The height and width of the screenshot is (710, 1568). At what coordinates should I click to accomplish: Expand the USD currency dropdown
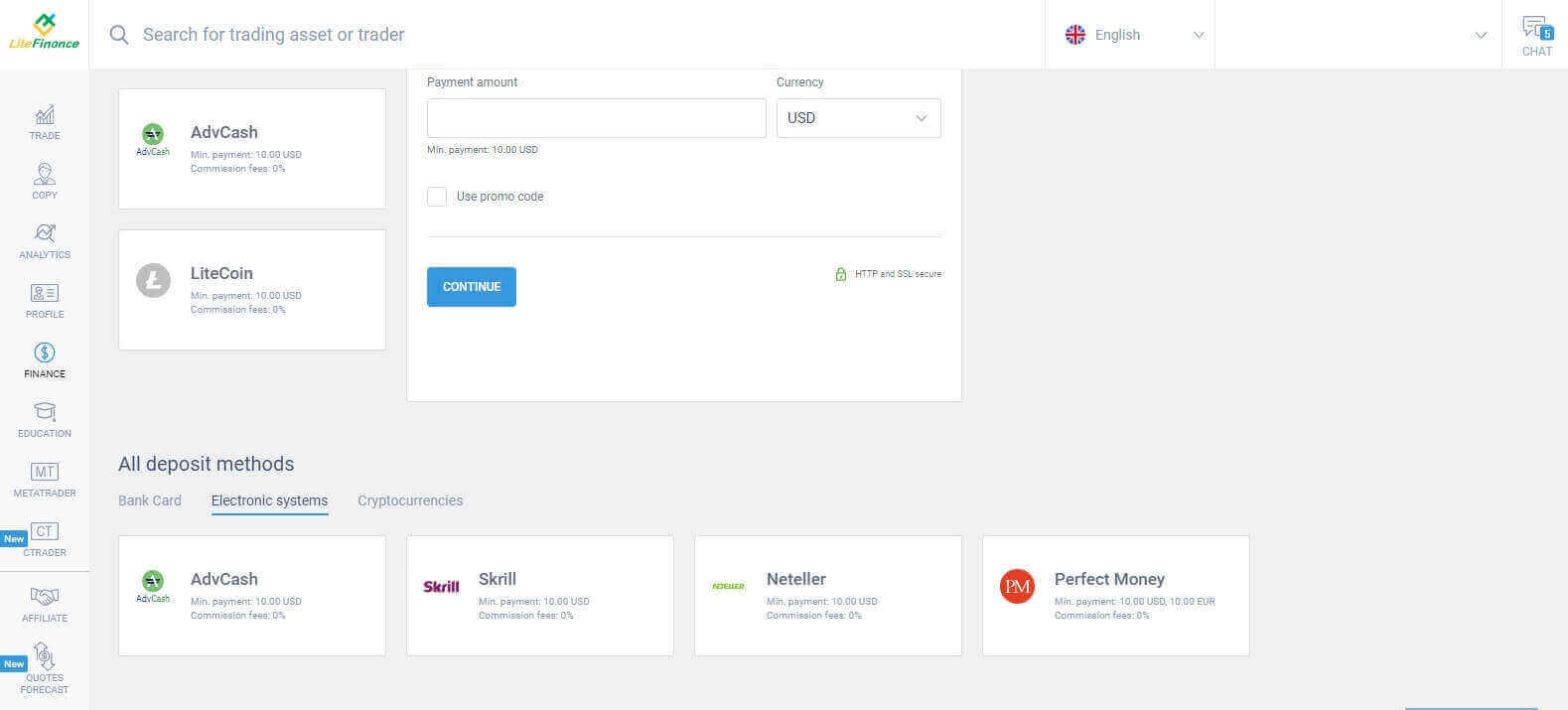tap(858, 118)
